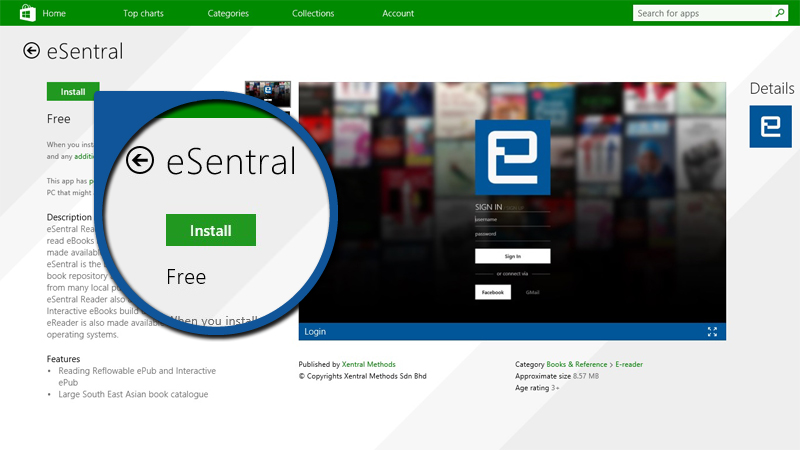The width and height of the screenshot is (800, 450).
Task: Open the Categories menu
Action: tap(228, 13)
